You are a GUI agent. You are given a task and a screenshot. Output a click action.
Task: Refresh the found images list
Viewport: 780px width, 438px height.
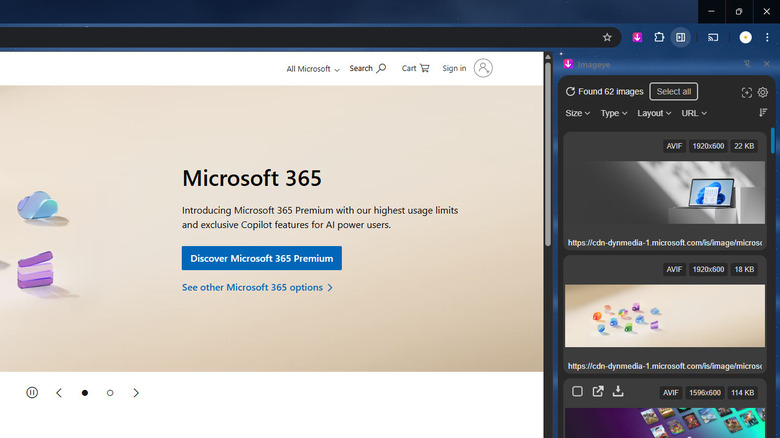click(x=570, y=92)
